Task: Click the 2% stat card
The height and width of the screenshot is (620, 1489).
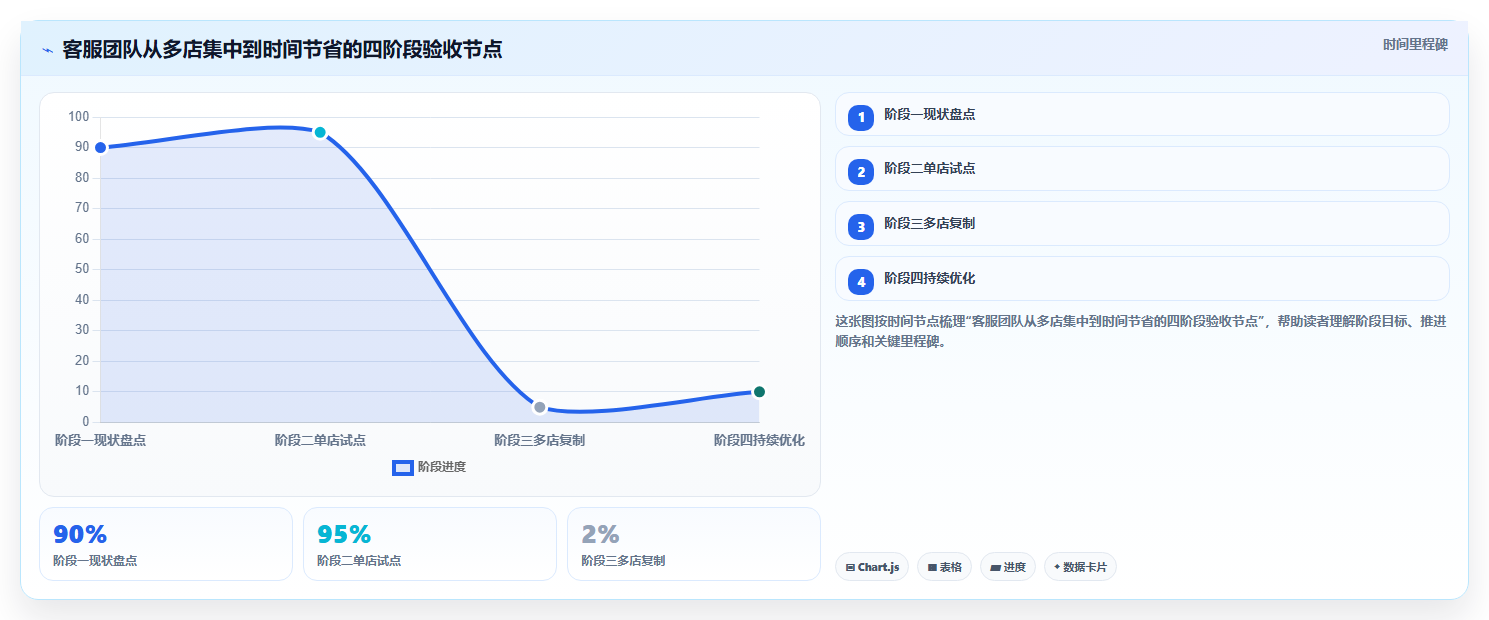Action: (x=694, y=544)
